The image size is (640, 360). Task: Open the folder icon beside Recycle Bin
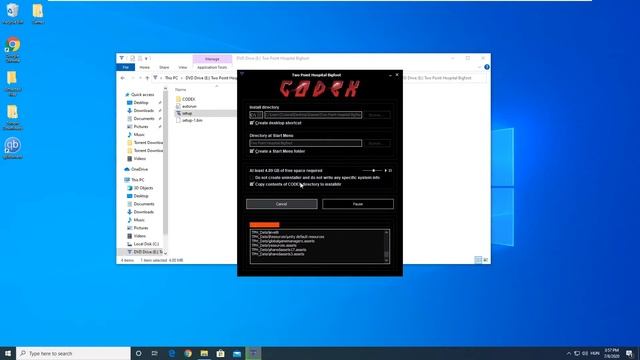pyautogui.click(x=38, y=13)
